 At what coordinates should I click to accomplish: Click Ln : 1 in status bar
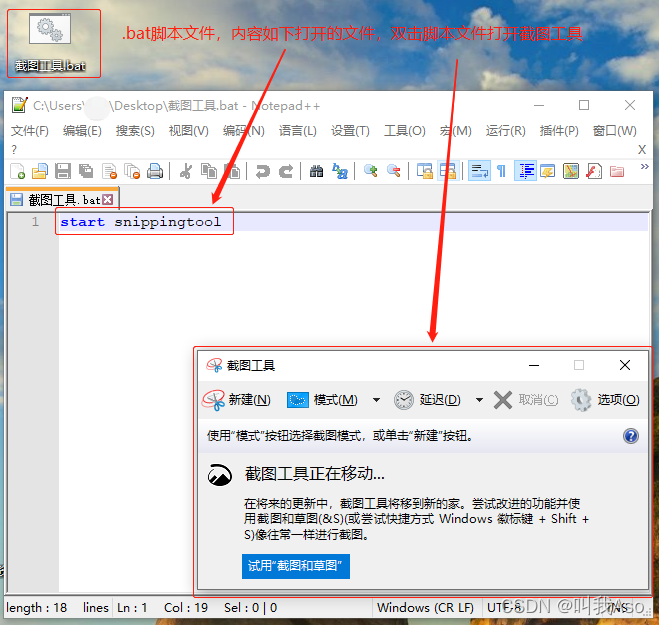pos(132,608)
